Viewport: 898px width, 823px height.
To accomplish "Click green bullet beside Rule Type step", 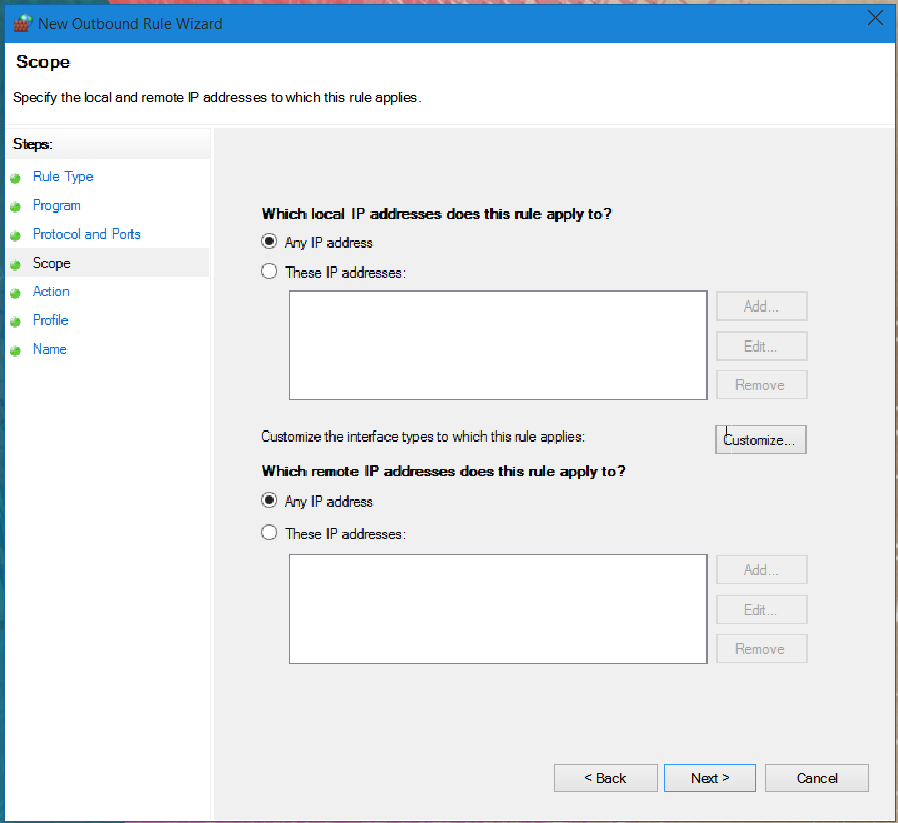I will pos(15,178).
